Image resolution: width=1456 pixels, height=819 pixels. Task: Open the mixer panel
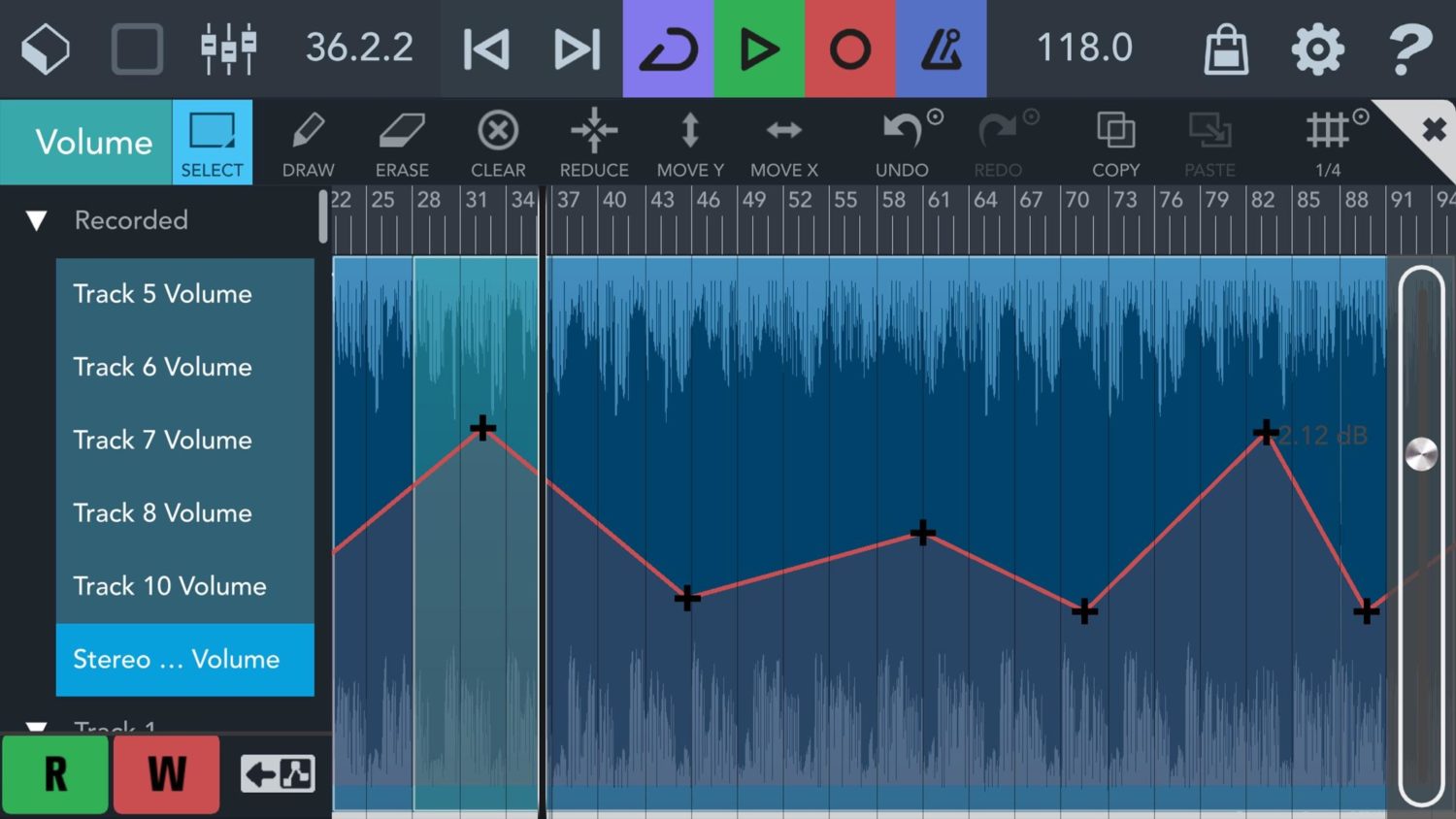click(230, 49)
